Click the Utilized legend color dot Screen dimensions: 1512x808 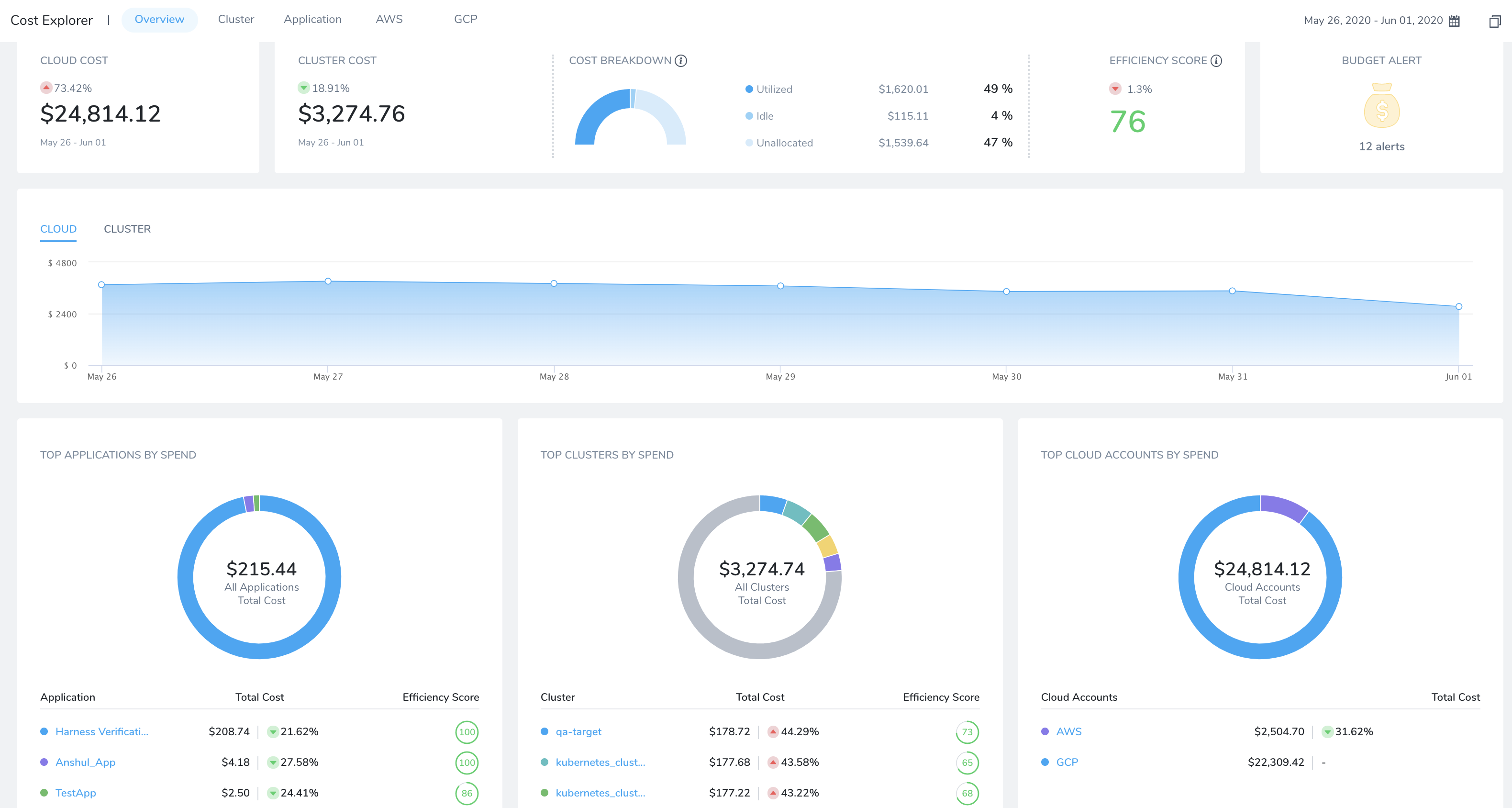coord(749,89)
